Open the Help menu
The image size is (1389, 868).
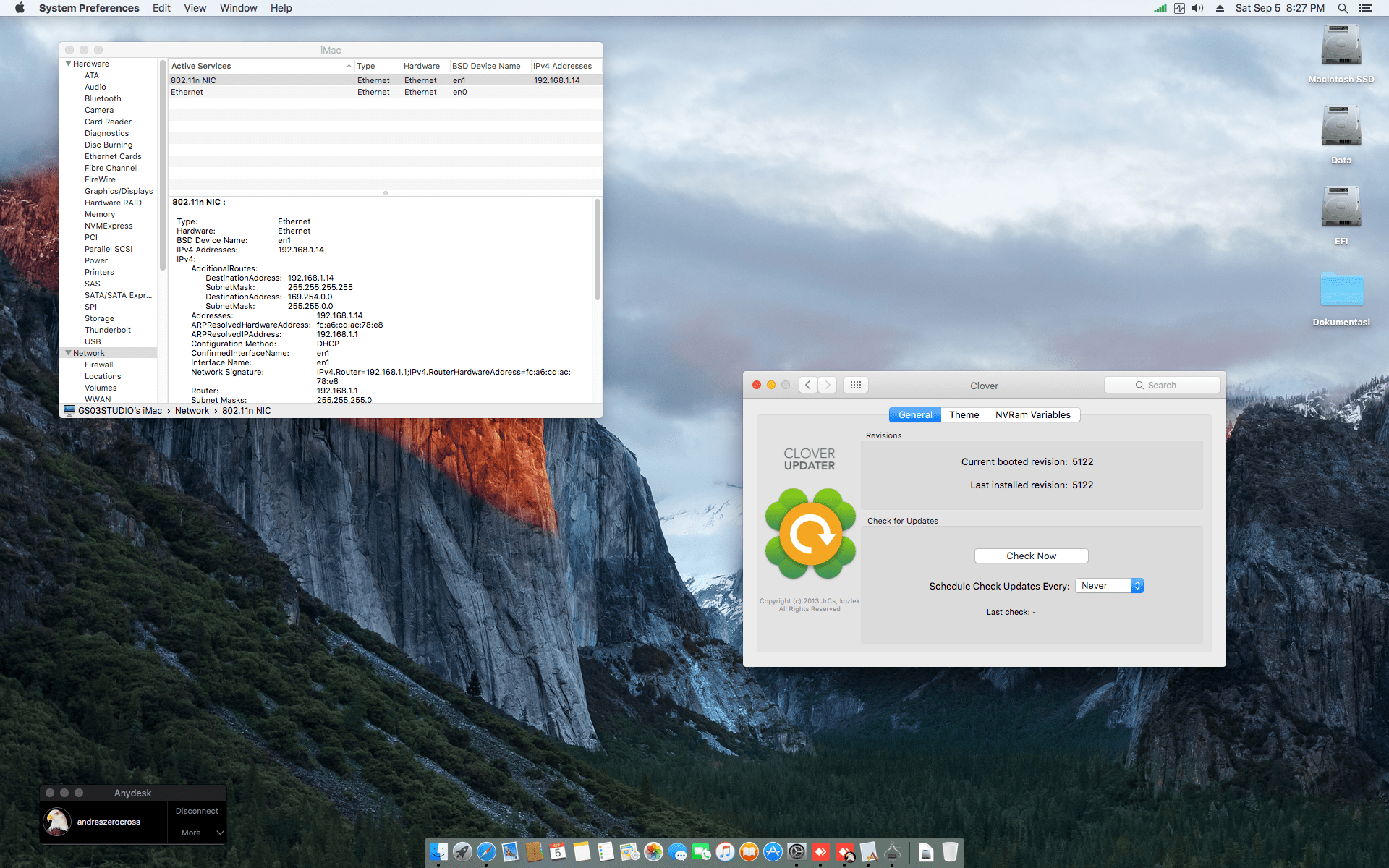[x=281, y=8]
